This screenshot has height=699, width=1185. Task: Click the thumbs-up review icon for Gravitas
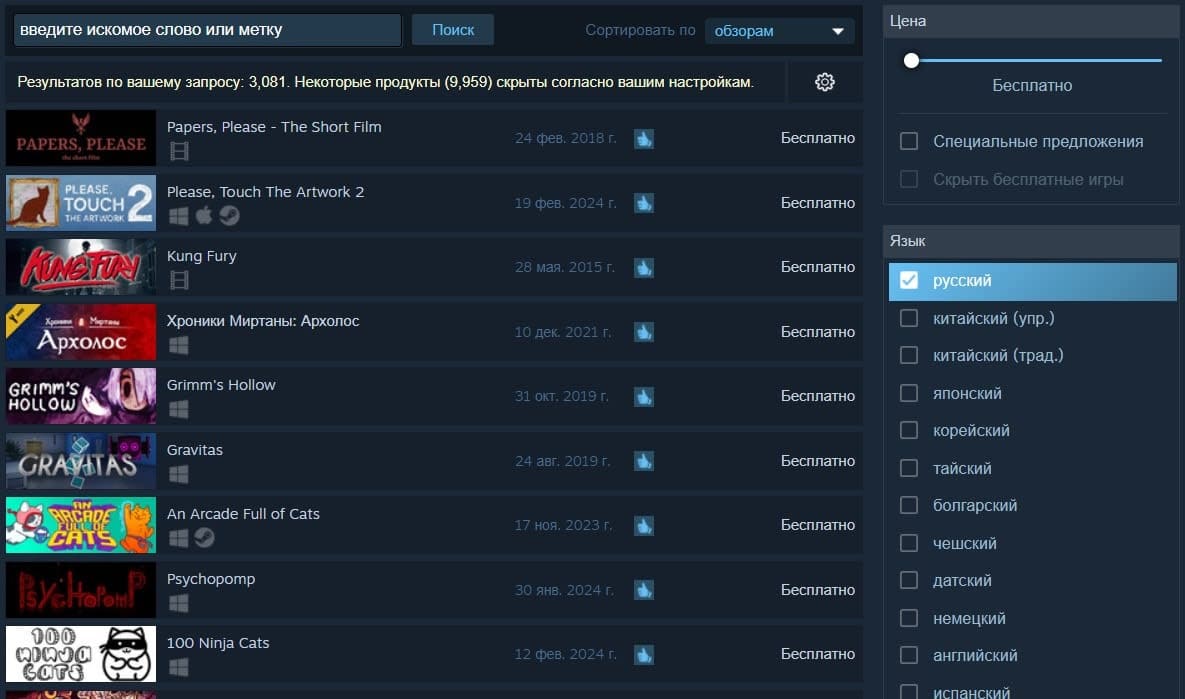click(x=644, y=461)
